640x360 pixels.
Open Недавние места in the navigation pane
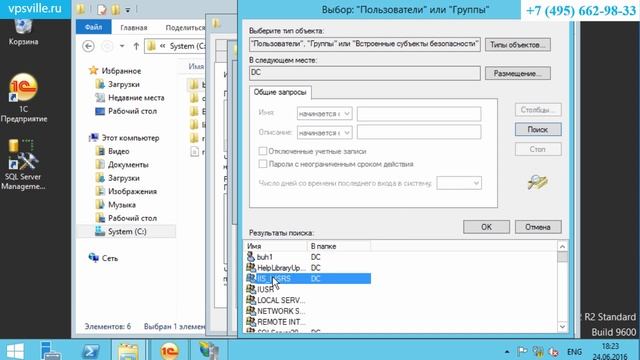click(136, 98)
